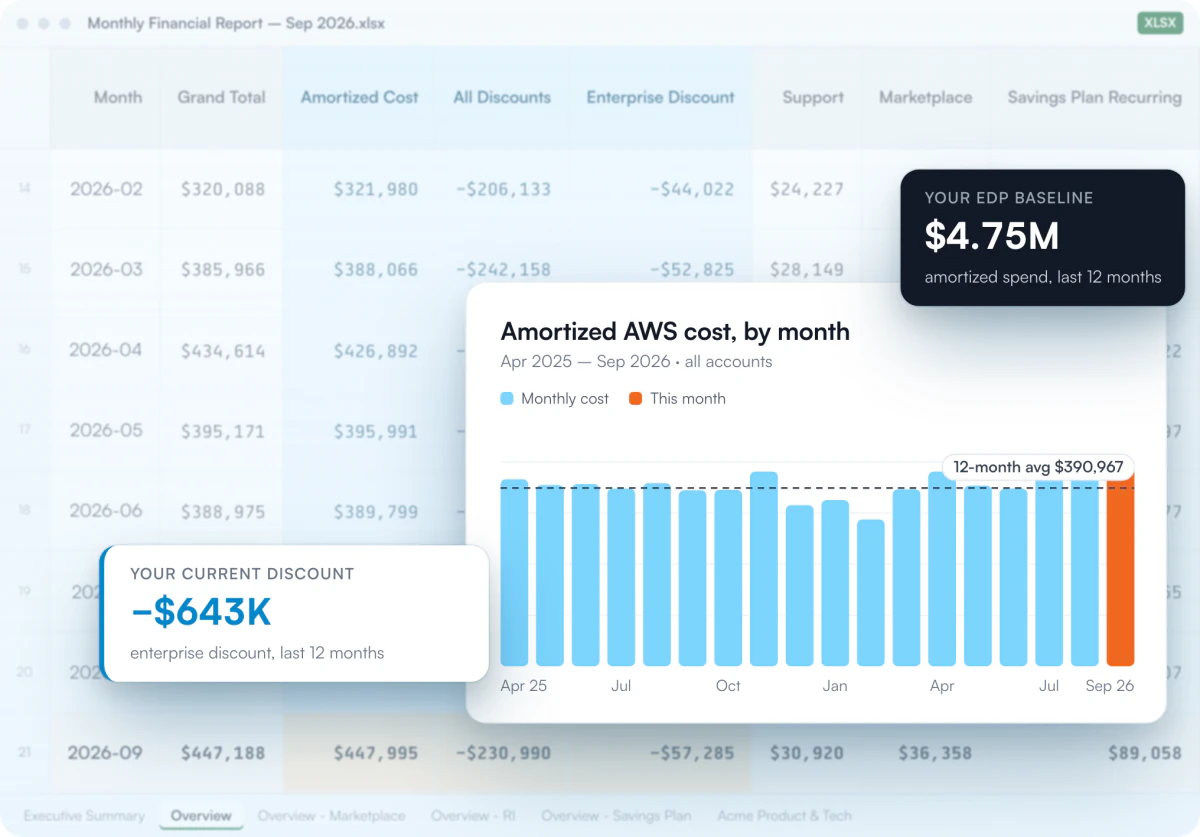Click the blue Monthly cost legend swatch

pyautogui.click(x=507, y=398)
